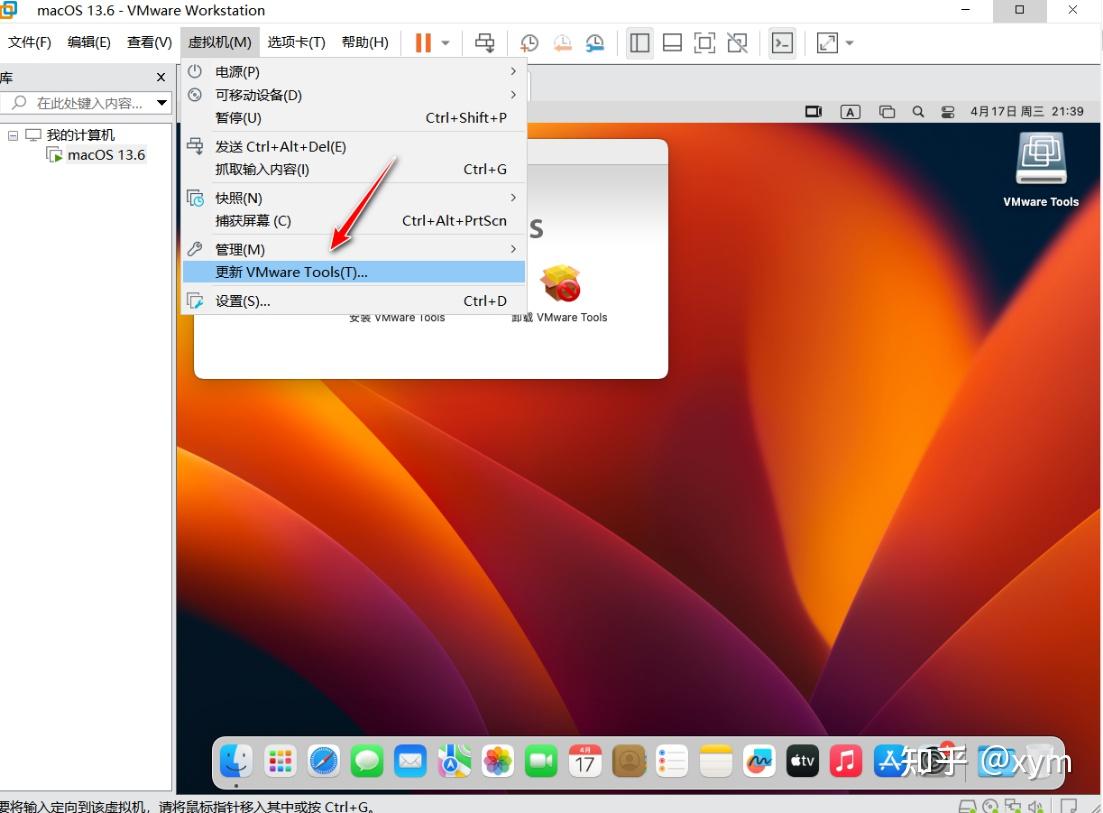Open the 帮助(H) menu
The width and height of the screenshot is (1103, 813).
coord(365,42)
